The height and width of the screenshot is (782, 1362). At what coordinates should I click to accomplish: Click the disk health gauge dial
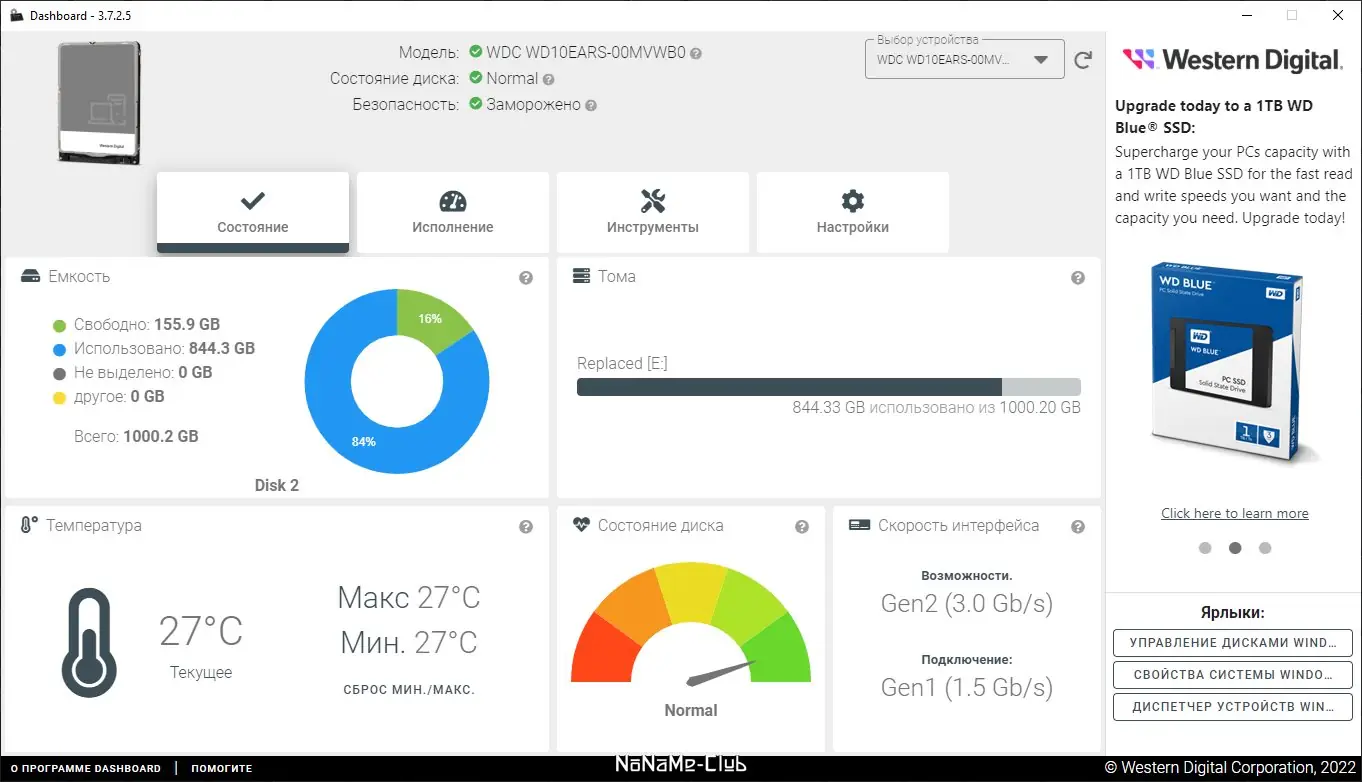[691, 625]
